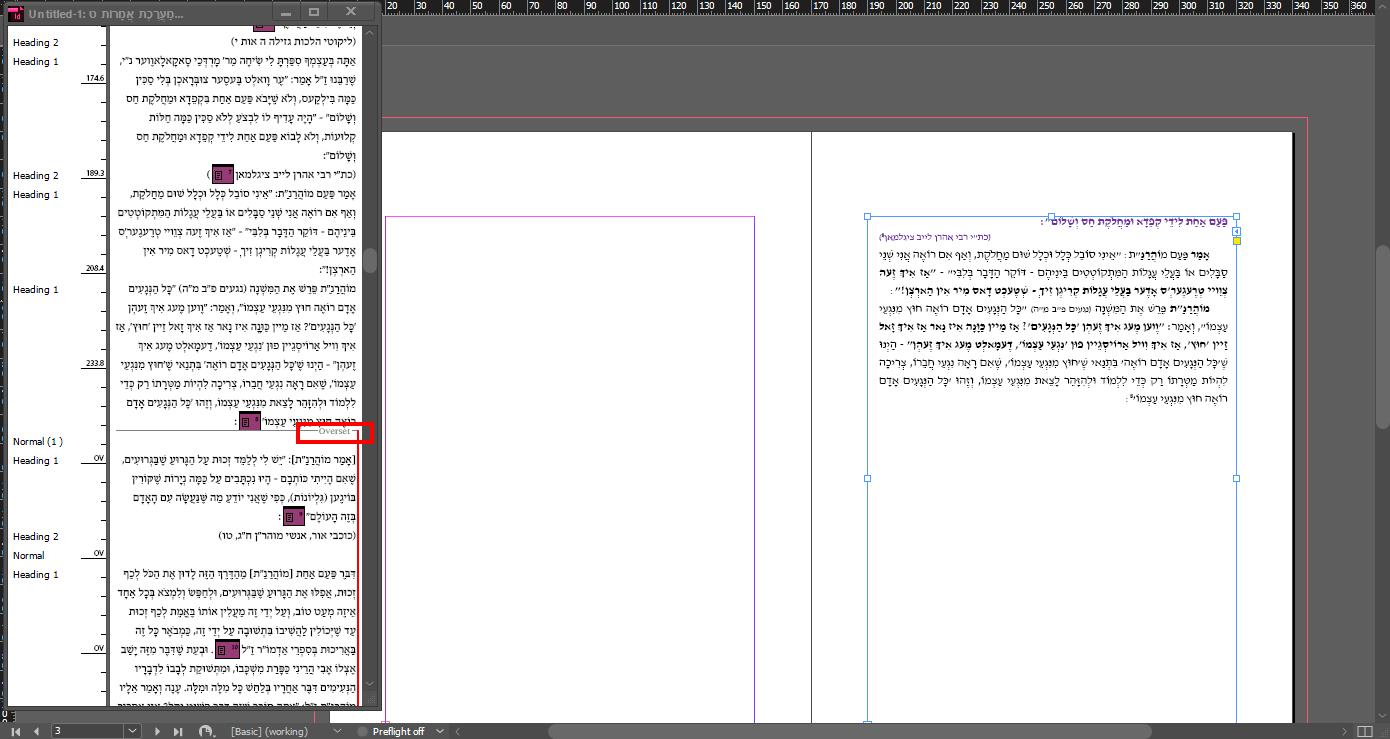Viewport: 1390px width, 739px height.
Task: Click the footnote marker numbered 10 near אדמו"ר ז"ל
Action: 226,650
